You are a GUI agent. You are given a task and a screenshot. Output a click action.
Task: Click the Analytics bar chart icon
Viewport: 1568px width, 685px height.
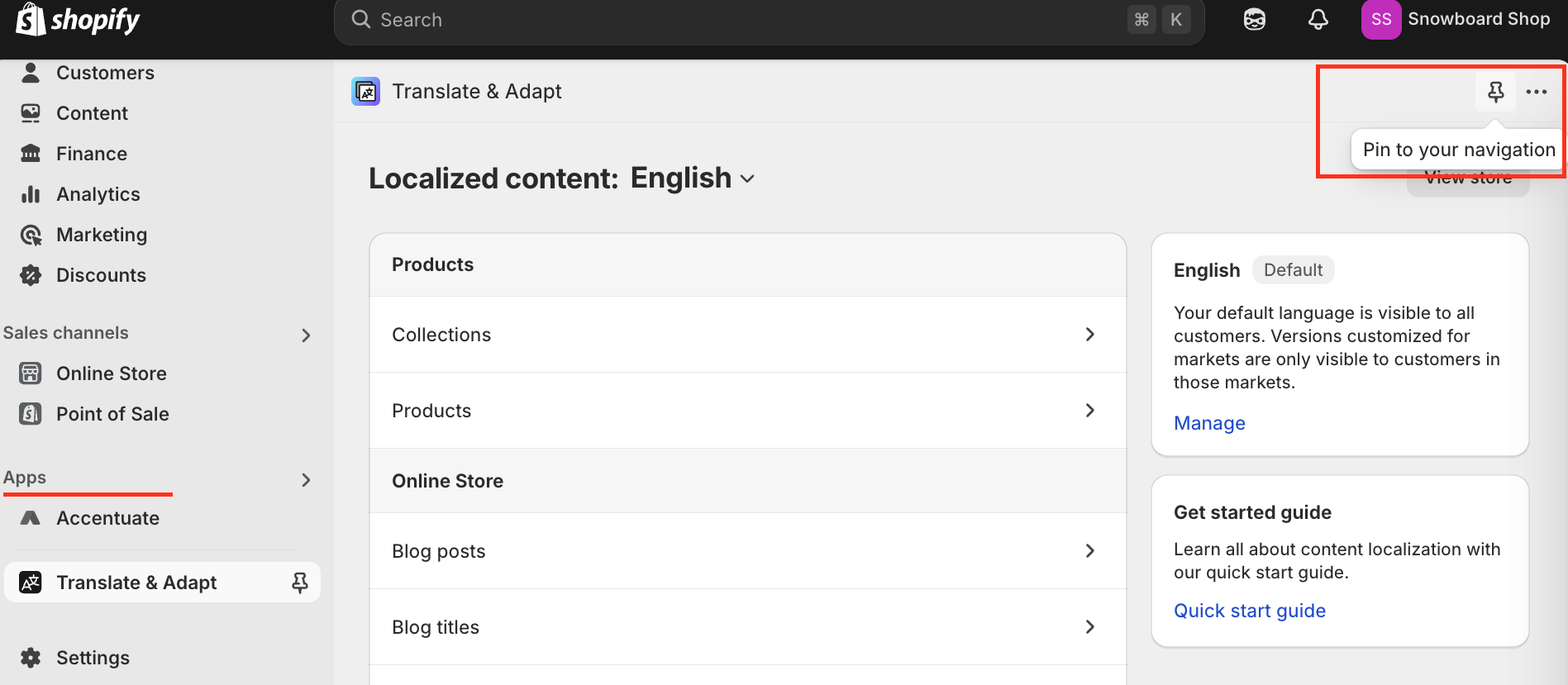(31, 194)
